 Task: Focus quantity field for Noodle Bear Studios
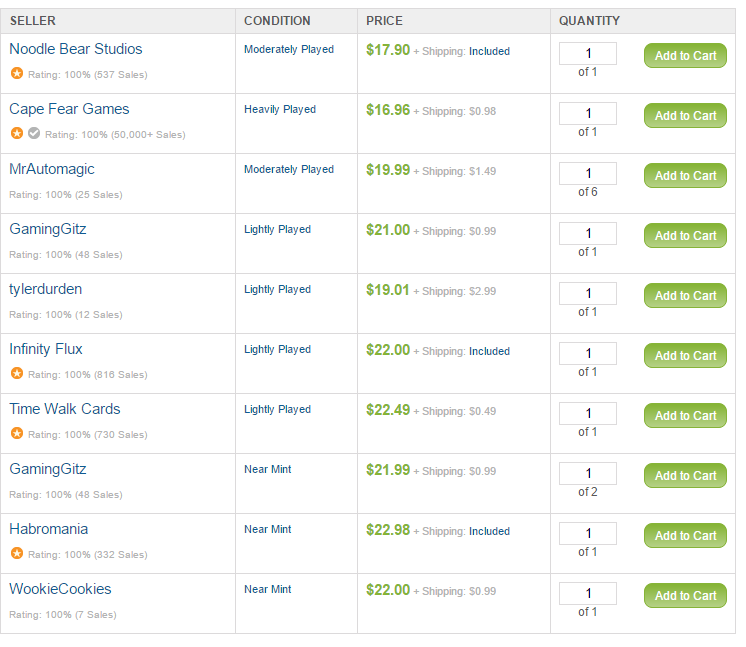pyautogui.click(x=588, y=53)
